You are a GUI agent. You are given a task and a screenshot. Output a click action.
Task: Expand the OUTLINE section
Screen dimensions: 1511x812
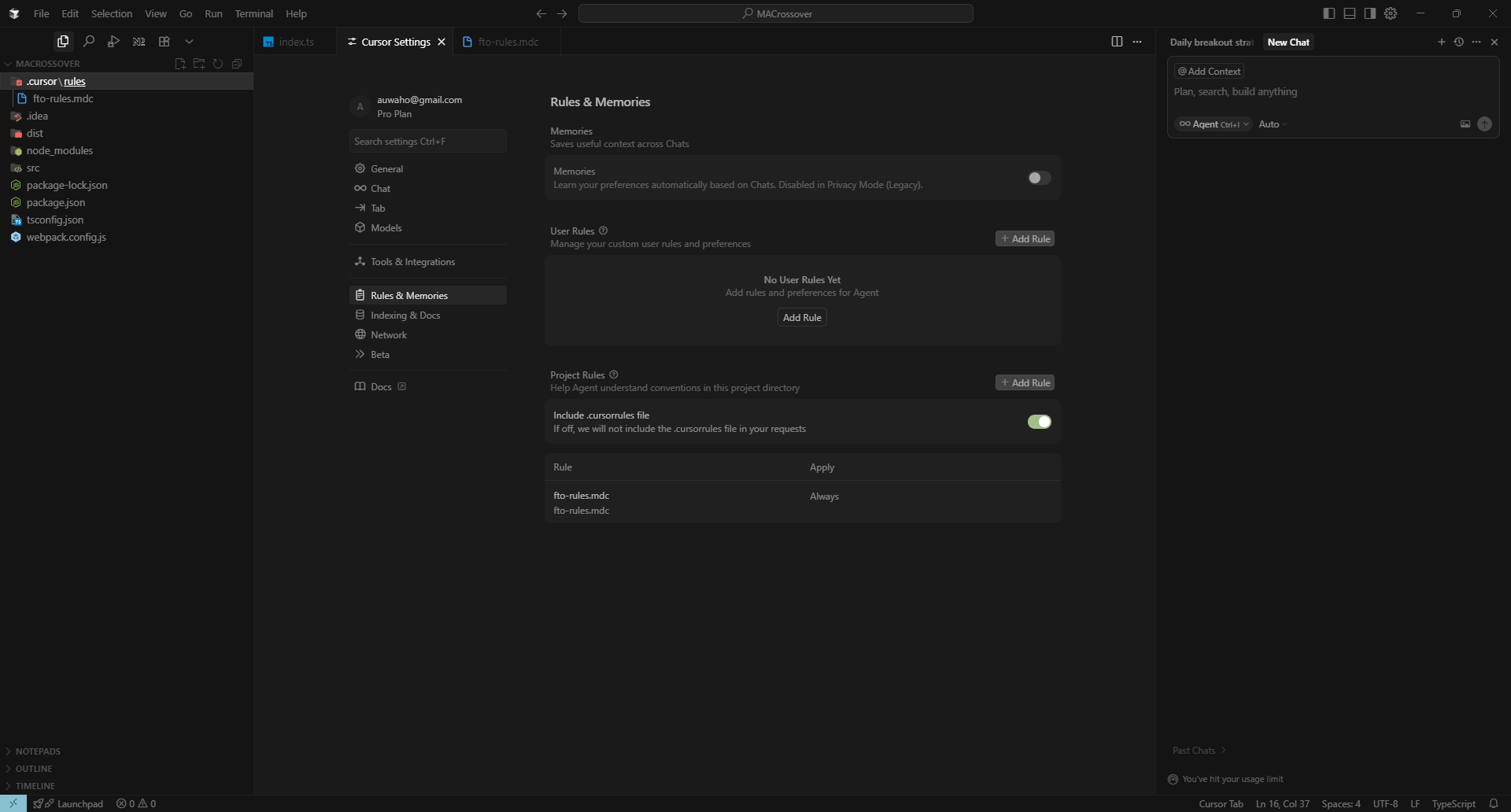pyautogui.click(x=34, y=769)
